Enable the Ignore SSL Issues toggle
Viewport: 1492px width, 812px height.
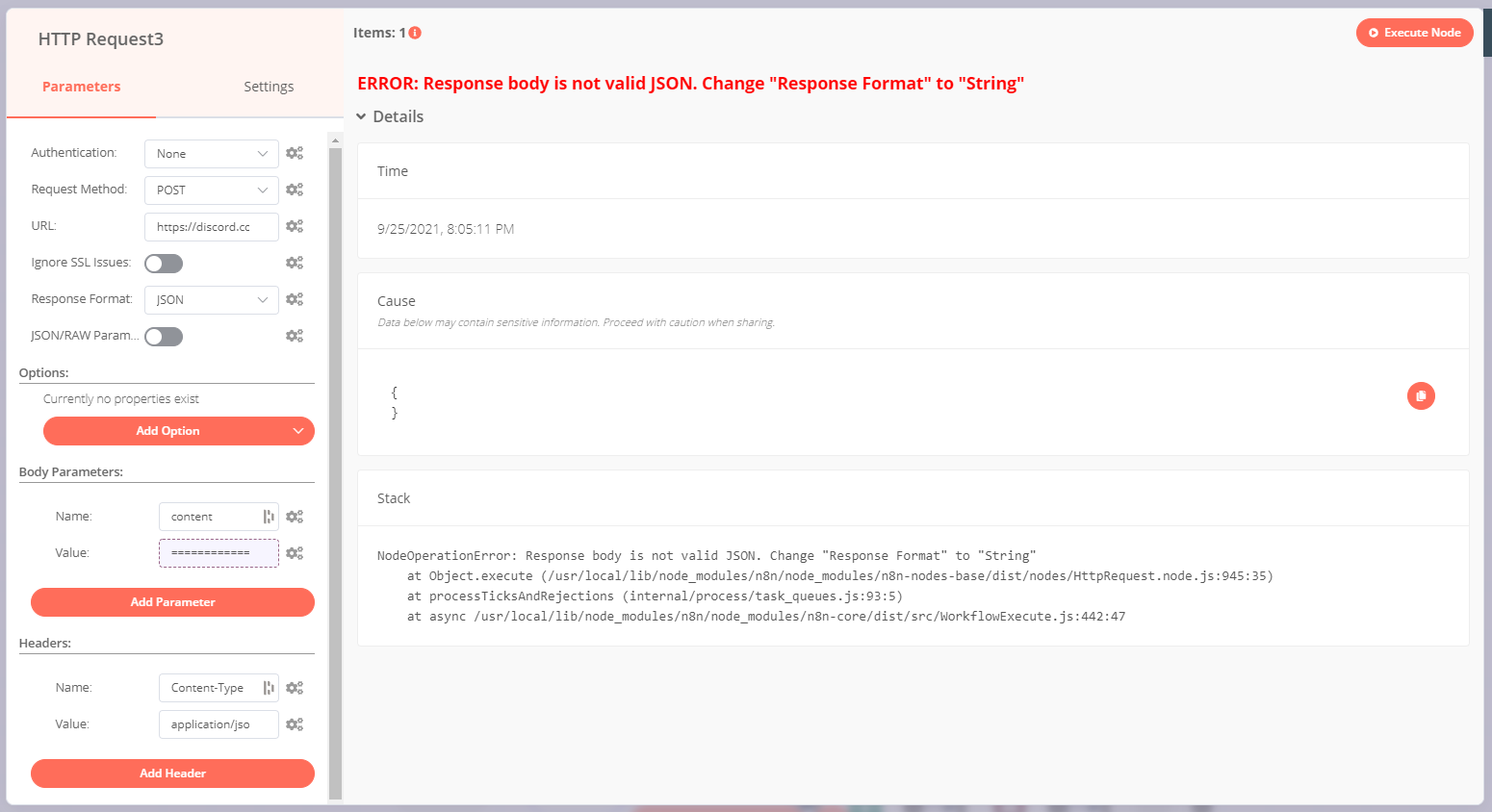click(163, 263)
